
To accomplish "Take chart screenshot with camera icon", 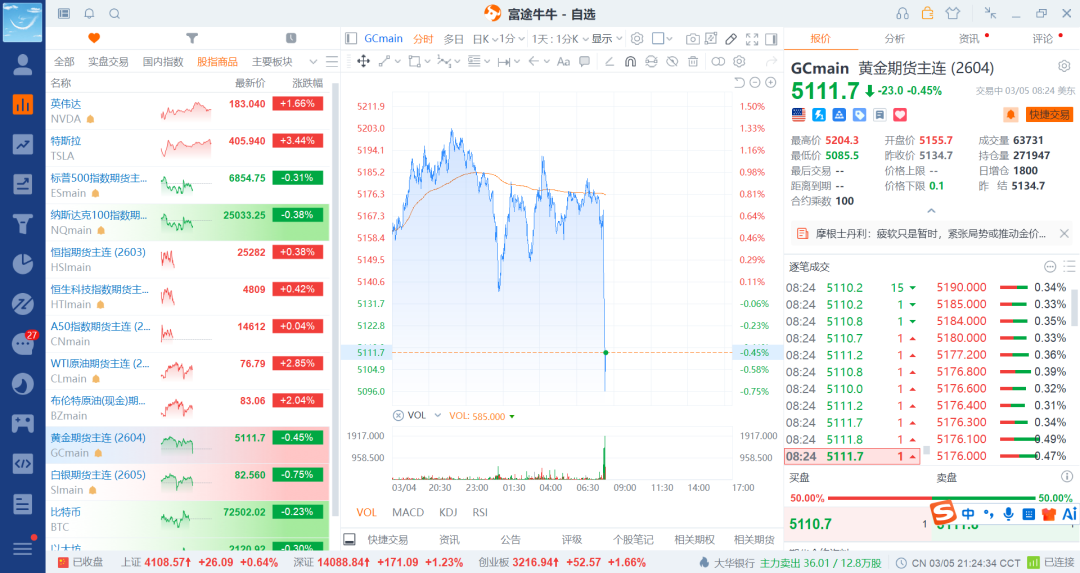I will click(692, 39).
